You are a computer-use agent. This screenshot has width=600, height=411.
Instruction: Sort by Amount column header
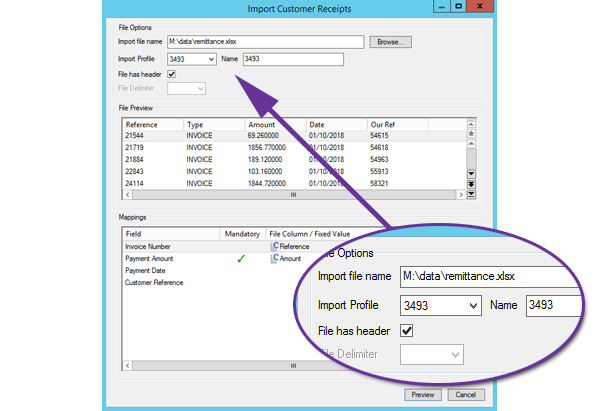point(275,125)
